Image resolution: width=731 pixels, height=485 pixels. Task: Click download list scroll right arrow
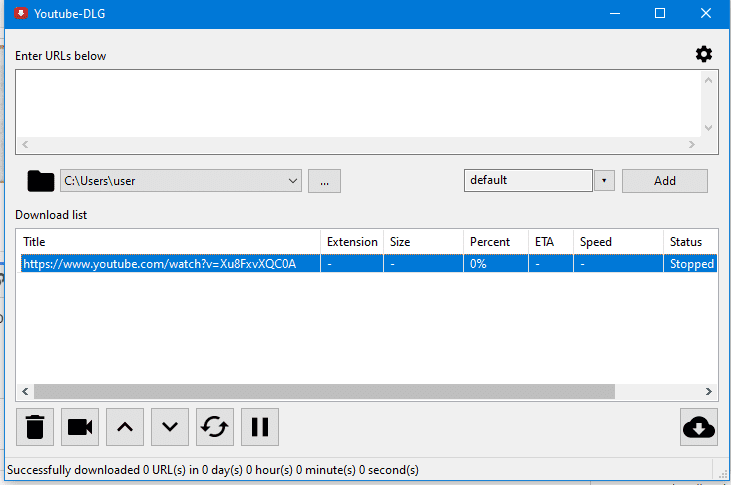(x=709, y=391)
